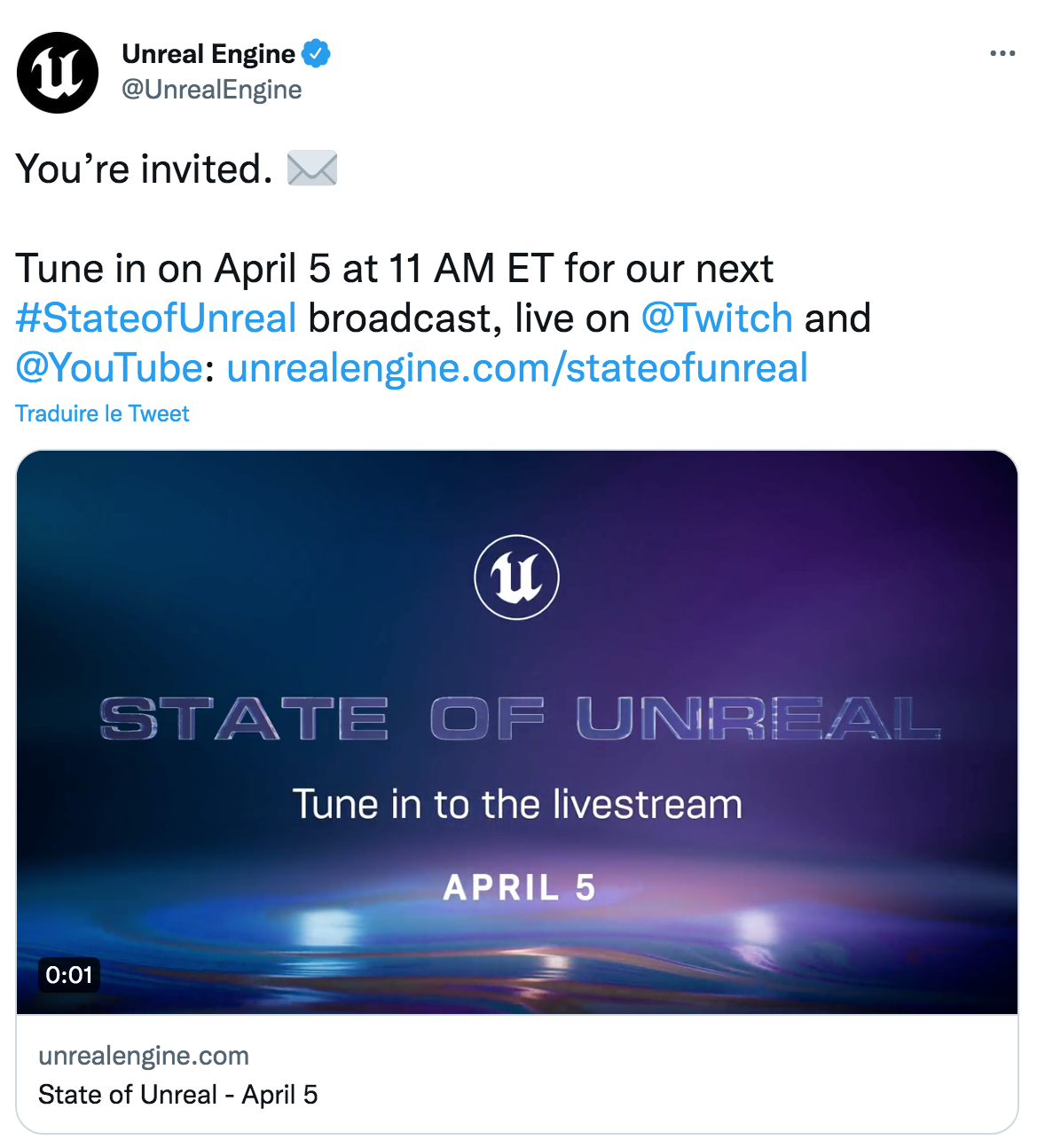This screenshot has width=1045, height=1148.
Task: Click the envelope emoji after "You're invited."
Action: (312, 169)
